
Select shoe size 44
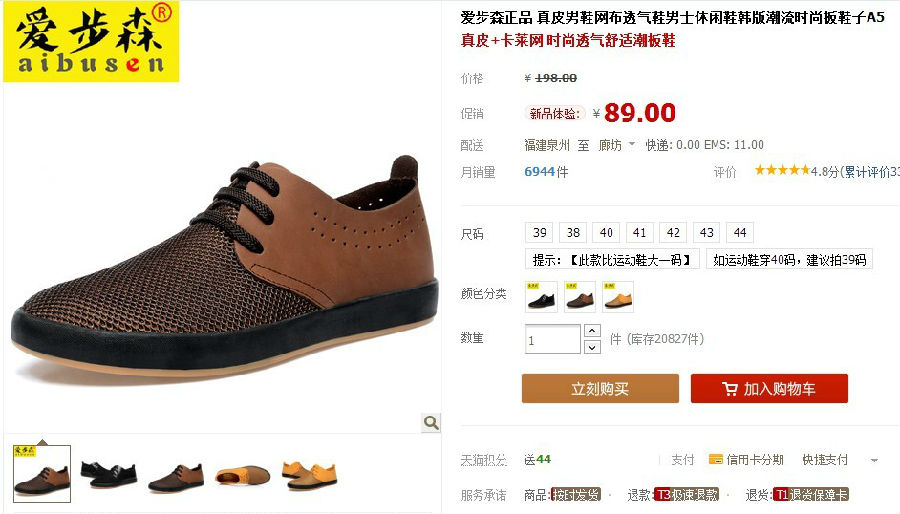[x=740, y=232]
